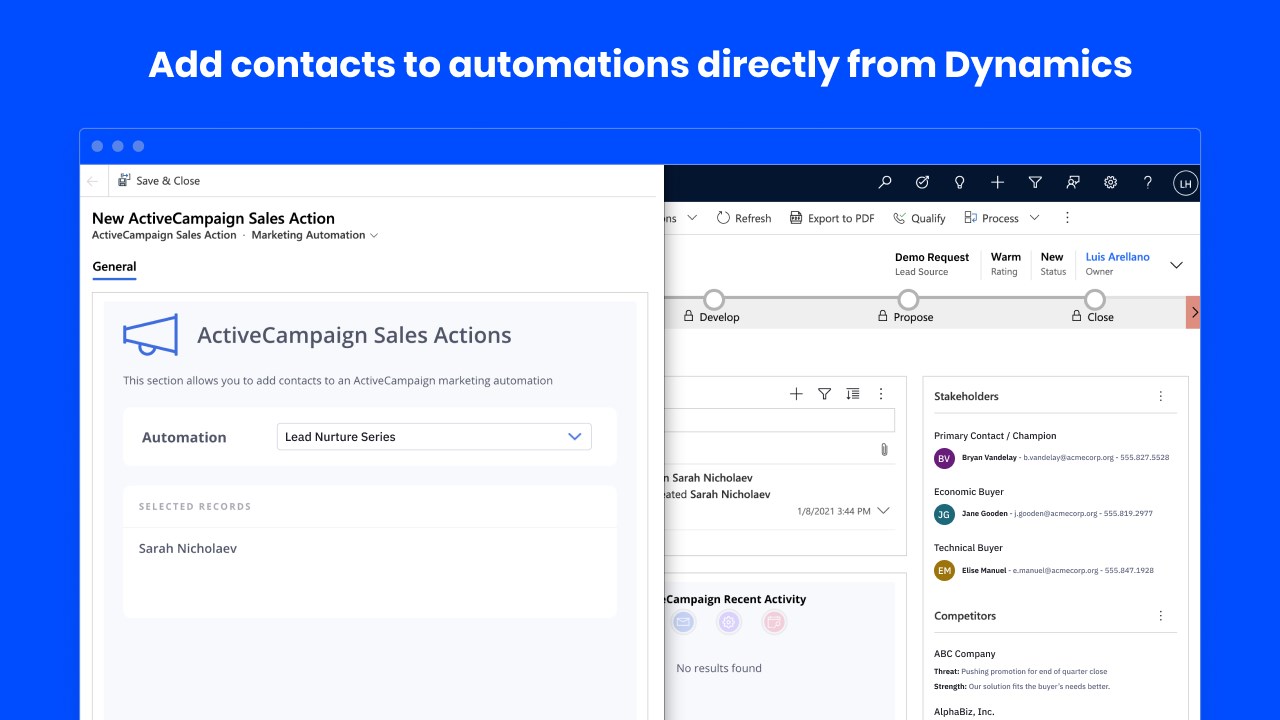1280x720 pixels.
Task: Expand chevron left of Refresh command
Action: tap(692, 218)
